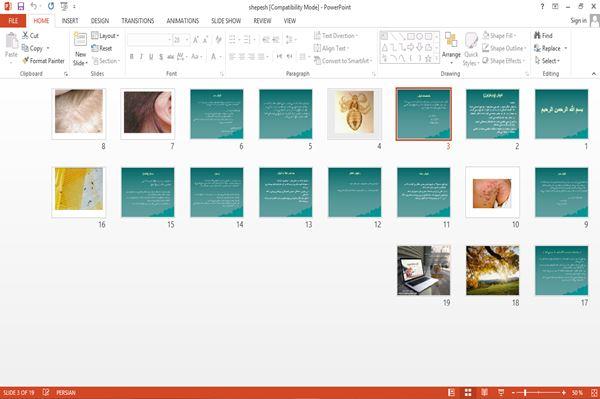Screen dimensions: 600x399
Task: Switch to the SLIDE SHOW tab
Action: point(226,21)
